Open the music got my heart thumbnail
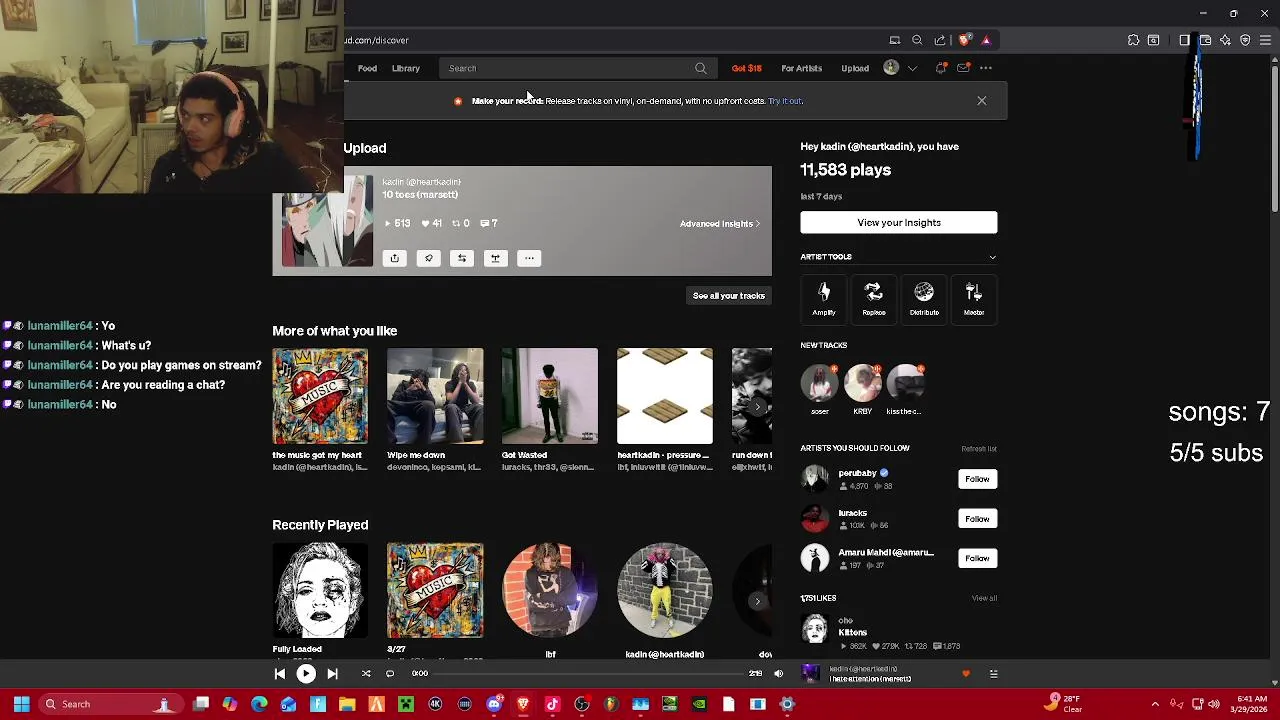 [320, 396]
